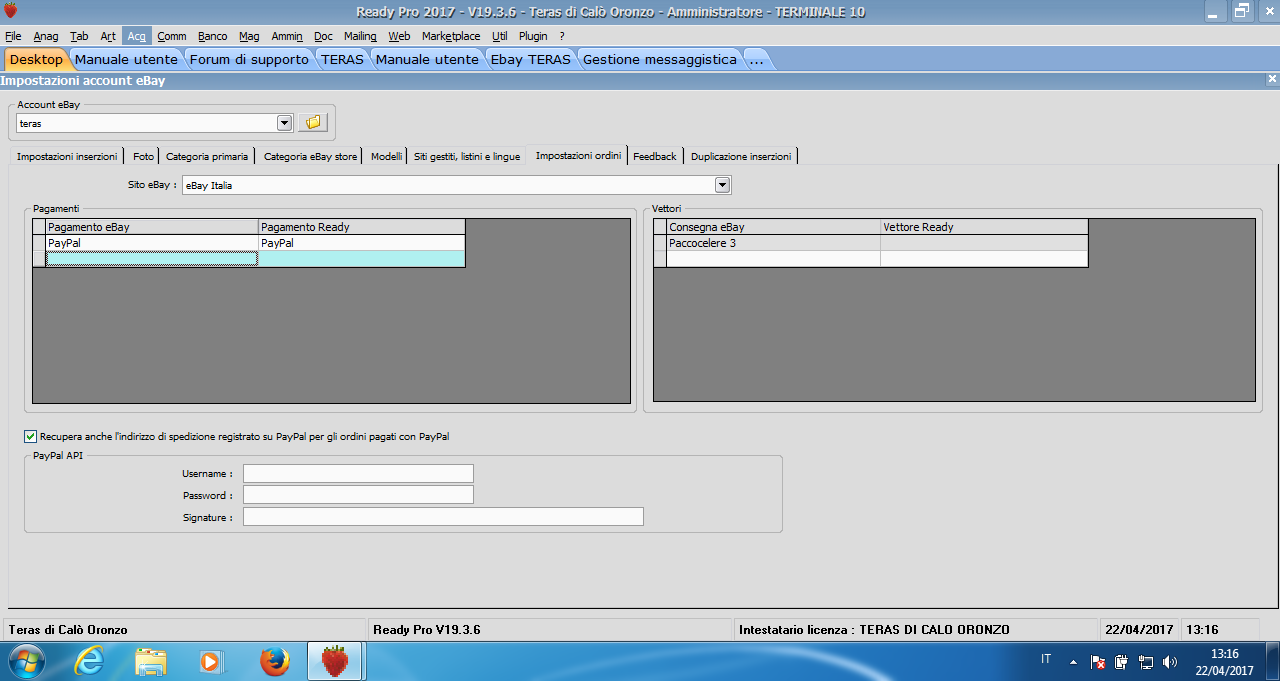Open the Modelli tab
Screen dimensions: 1280x681
(386, 157)
